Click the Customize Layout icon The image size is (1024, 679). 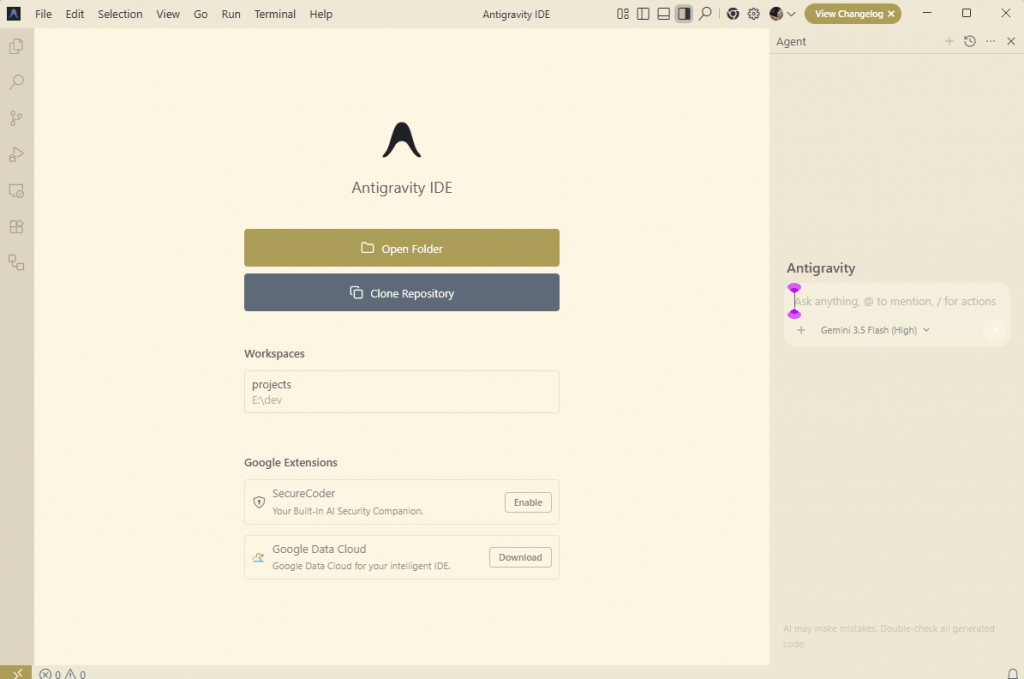tap(623, 14)
